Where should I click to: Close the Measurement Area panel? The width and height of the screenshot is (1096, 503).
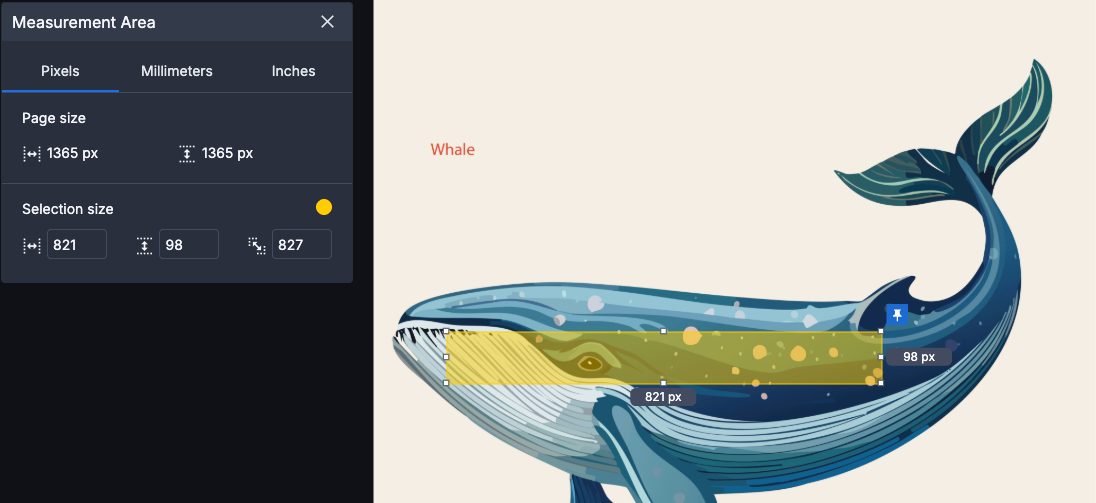327,22
